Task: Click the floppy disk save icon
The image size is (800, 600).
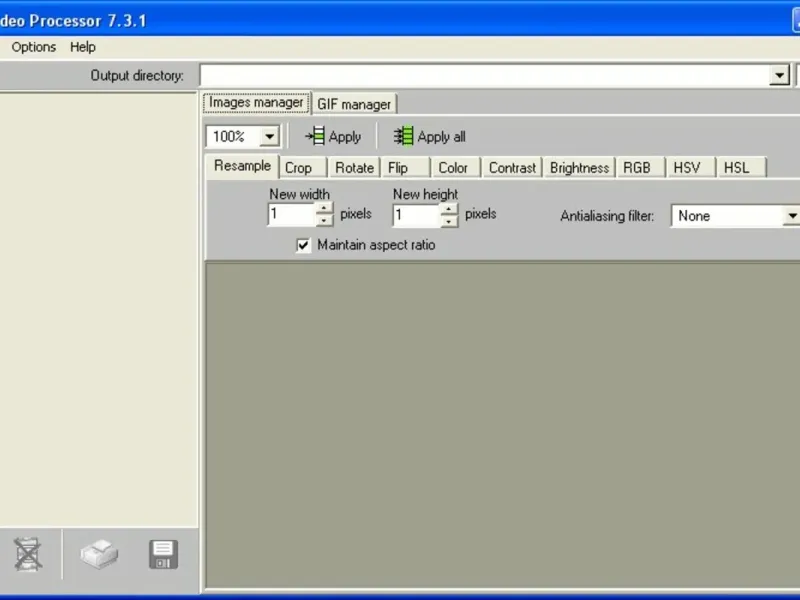Action: tap(163, 555)
